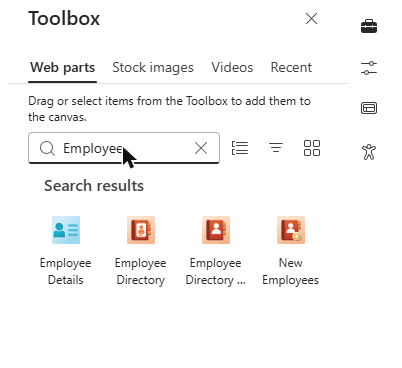402x368 pixels.
Task: Switch to the Videos tab
Action: 232,68
